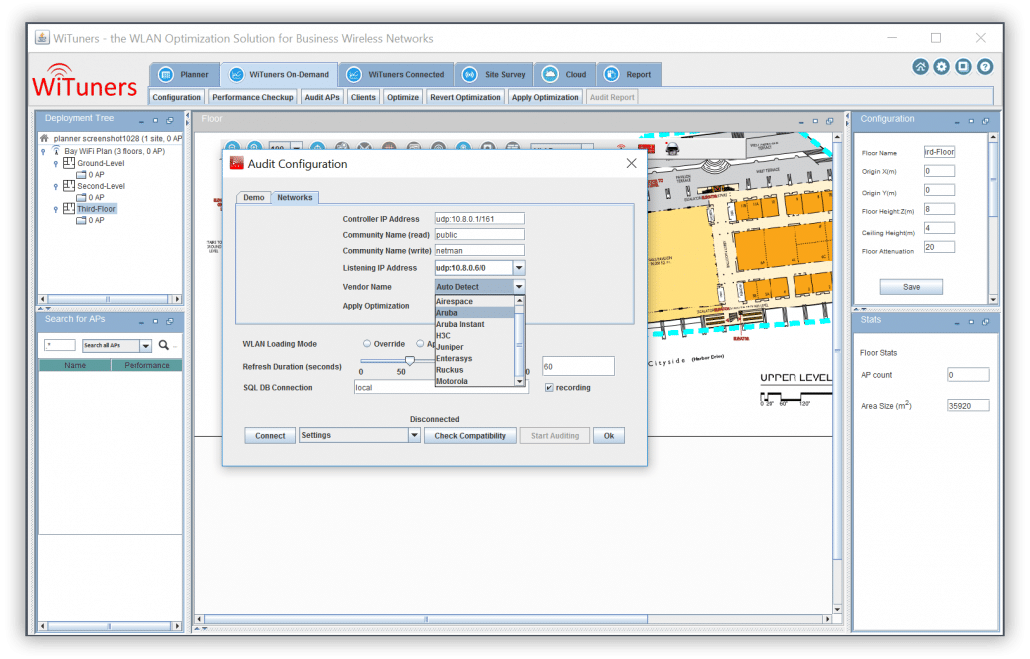Click the Connect button
1030x659 pixels.
click(x=270, y=436)
